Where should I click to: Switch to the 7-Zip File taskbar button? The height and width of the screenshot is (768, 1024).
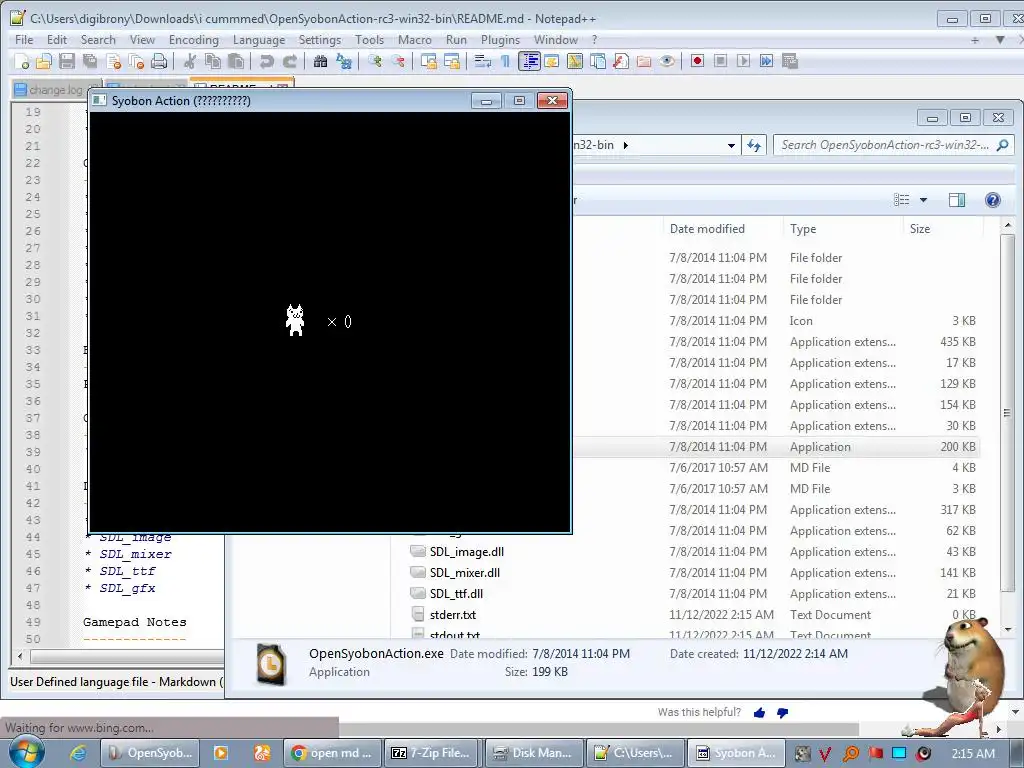[432, 753]
